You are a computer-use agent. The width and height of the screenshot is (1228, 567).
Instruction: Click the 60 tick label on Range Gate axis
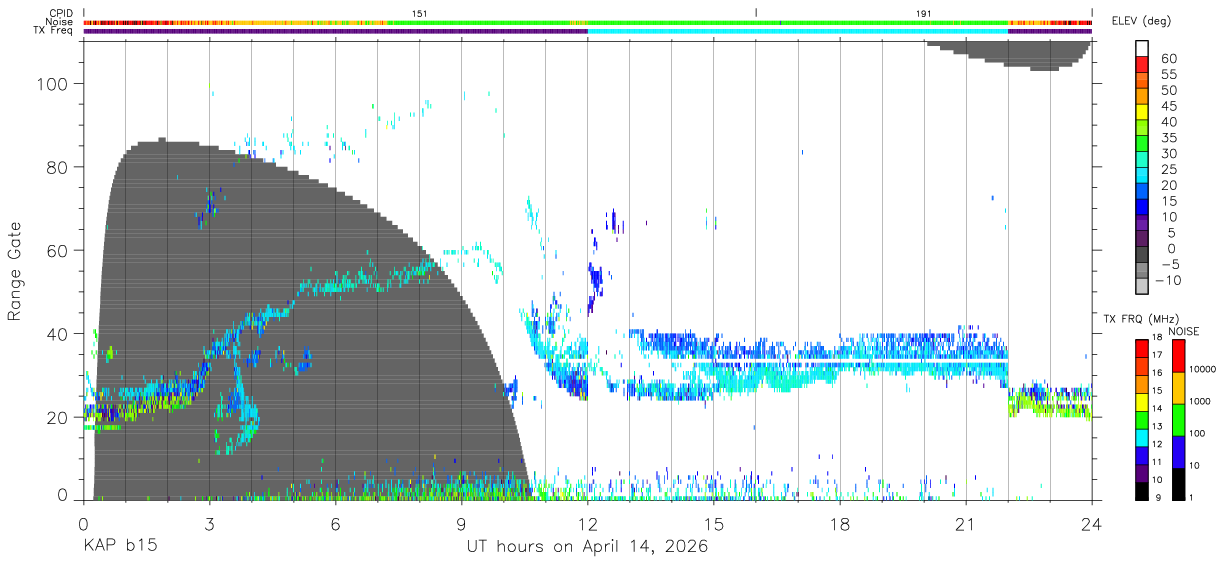(x=60, y=251)
